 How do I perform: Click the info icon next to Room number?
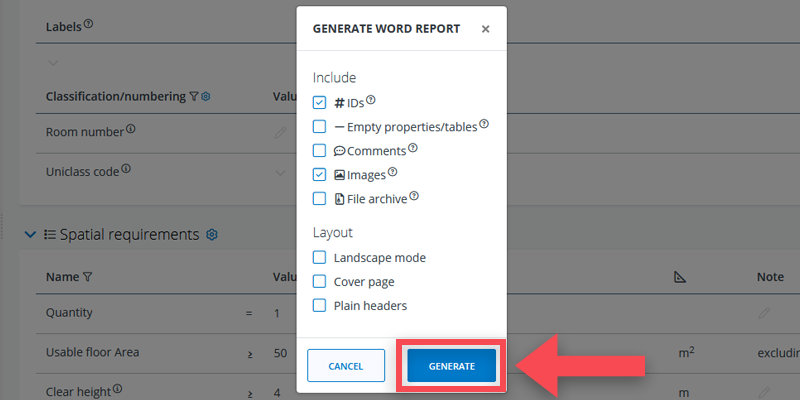pos(131,129)
